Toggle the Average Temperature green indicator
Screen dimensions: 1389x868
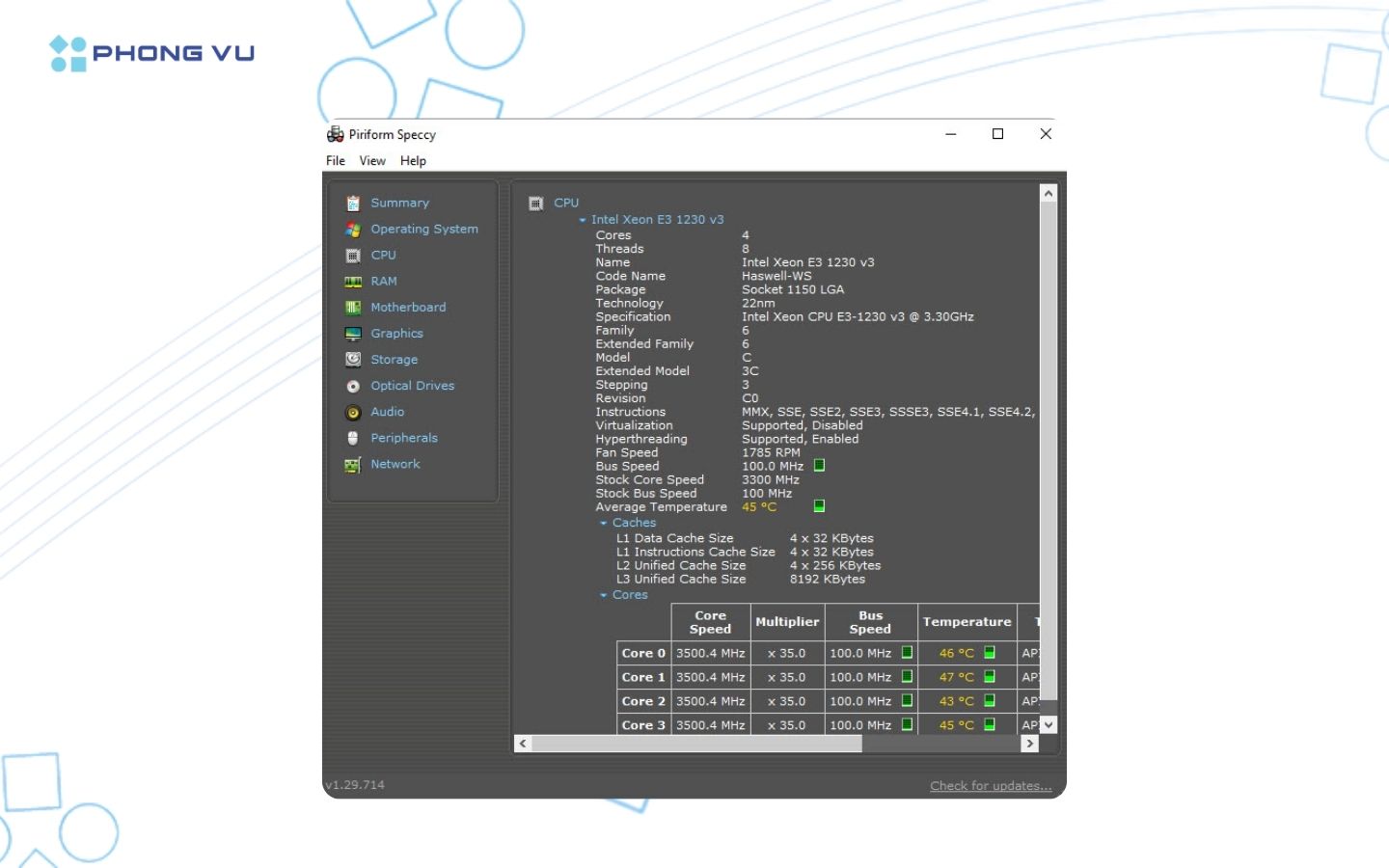(819, 506)
